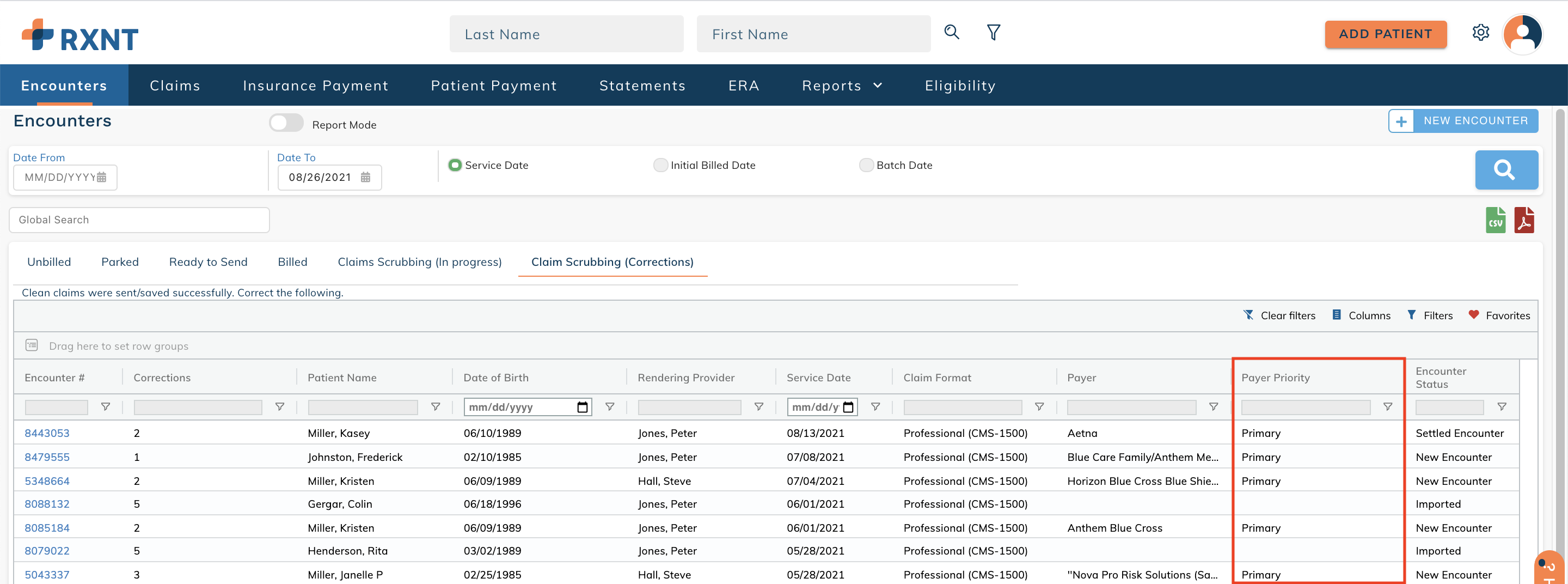The height and width of the screenshot is (584, 1568).
Task: Open Patient Payment menu
Action: (494, 86)
